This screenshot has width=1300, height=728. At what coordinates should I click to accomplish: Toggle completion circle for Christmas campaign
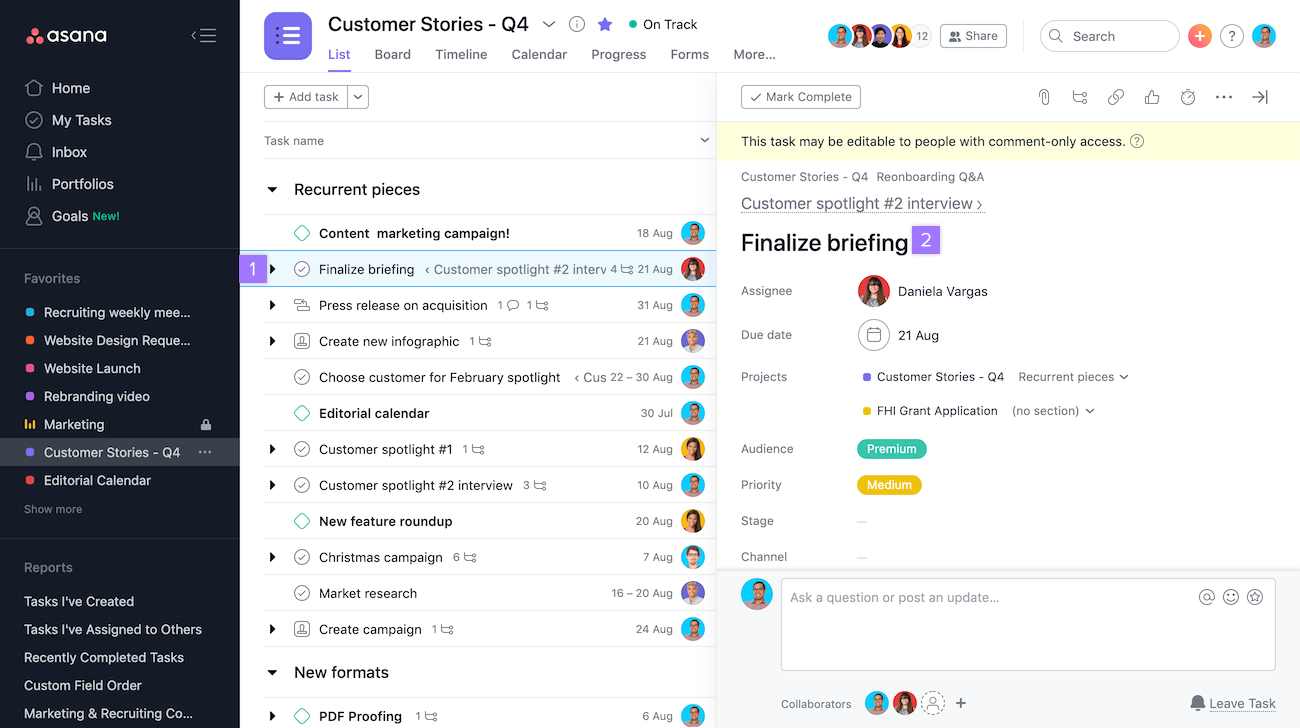coord(302,557)
